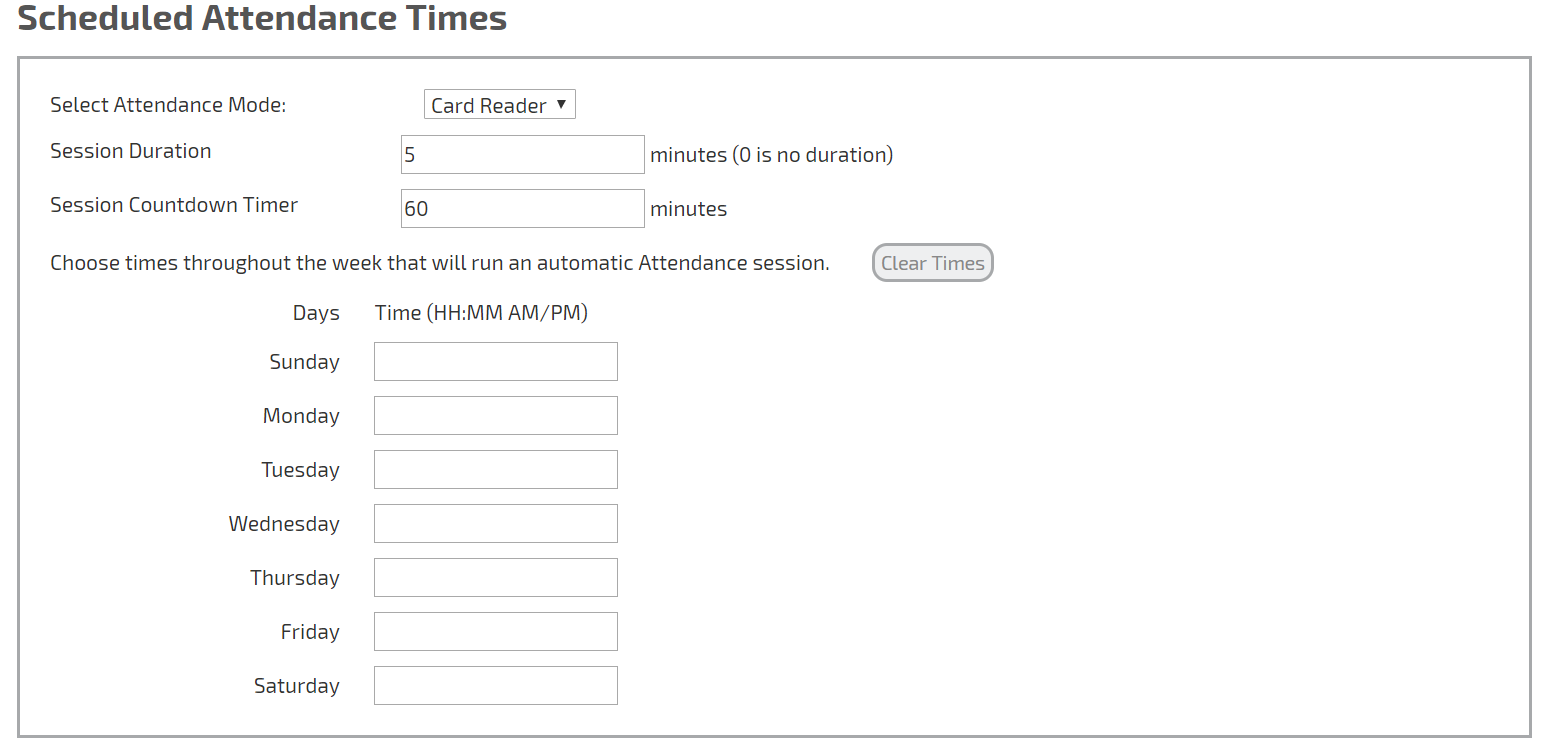Click the Select Attendance Mode label
1554x748 pixels.
168,105
